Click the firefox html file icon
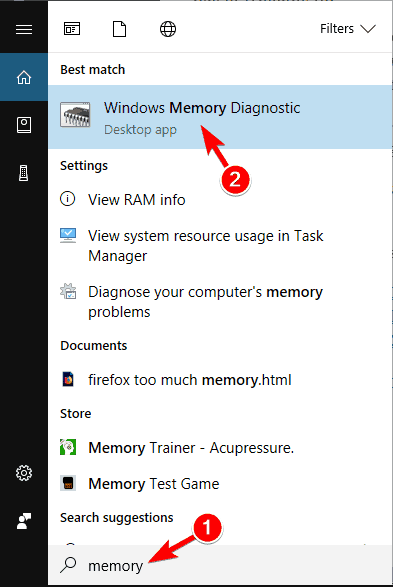This screenshot has height=587, width=393. point(68,379)
